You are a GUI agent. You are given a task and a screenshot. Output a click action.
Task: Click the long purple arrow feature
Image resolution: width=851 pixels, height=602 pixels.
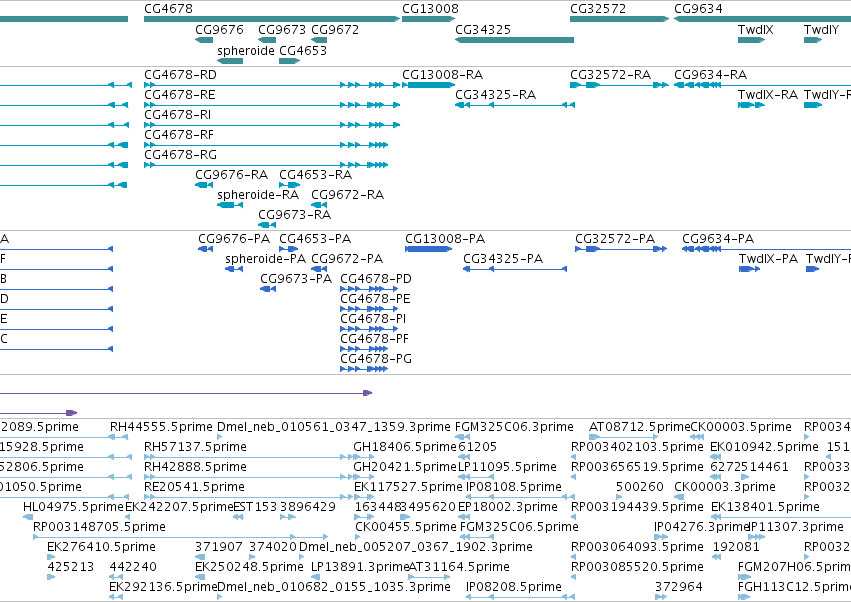pyautogui.click(x=186, y=392)
